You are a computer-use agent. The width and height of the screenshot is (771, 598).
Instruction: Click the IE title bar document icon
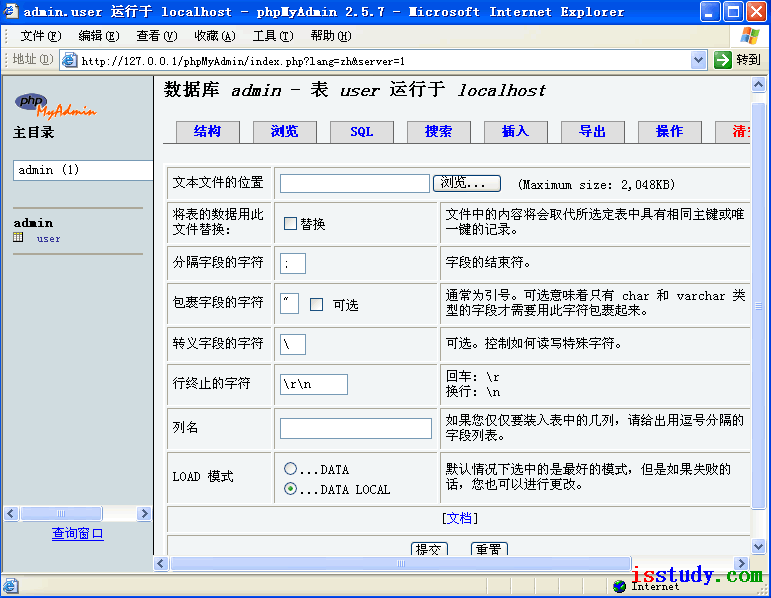[11, 11]
